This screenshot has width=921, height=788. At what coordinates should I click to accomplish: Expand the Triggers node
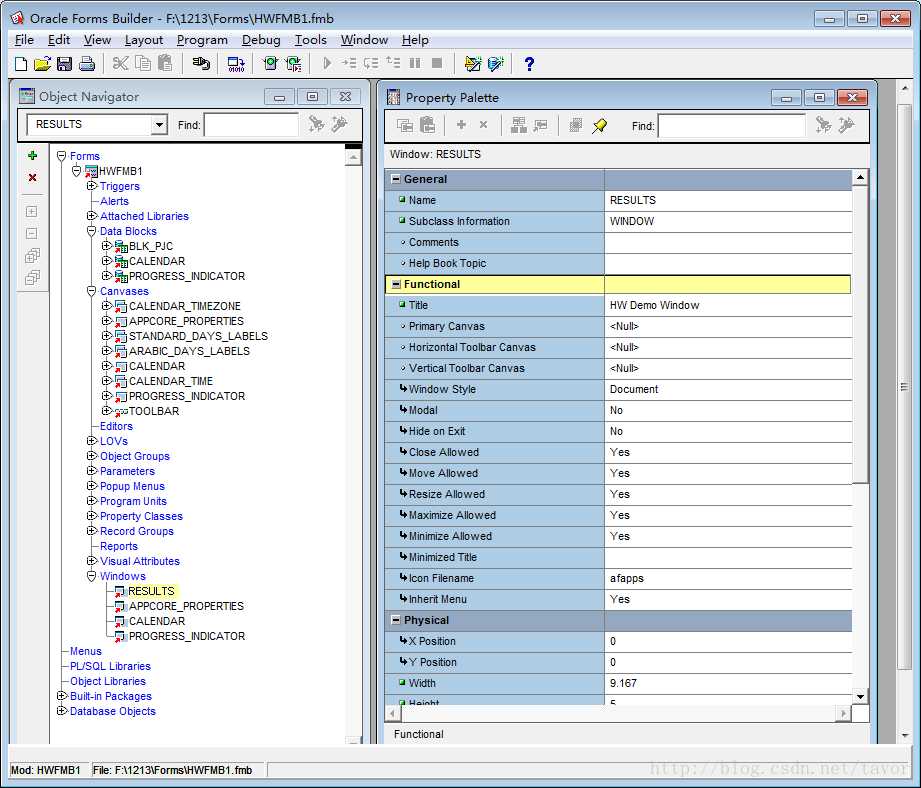[92, 186]
